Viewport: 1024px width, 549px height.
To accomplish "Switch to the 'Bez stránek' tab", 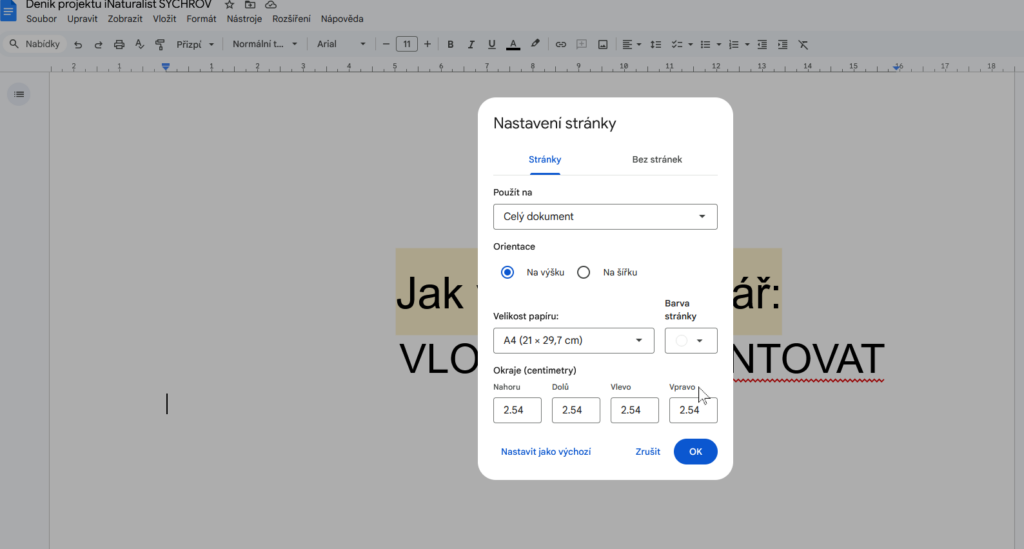I will [x=657, y=160].
